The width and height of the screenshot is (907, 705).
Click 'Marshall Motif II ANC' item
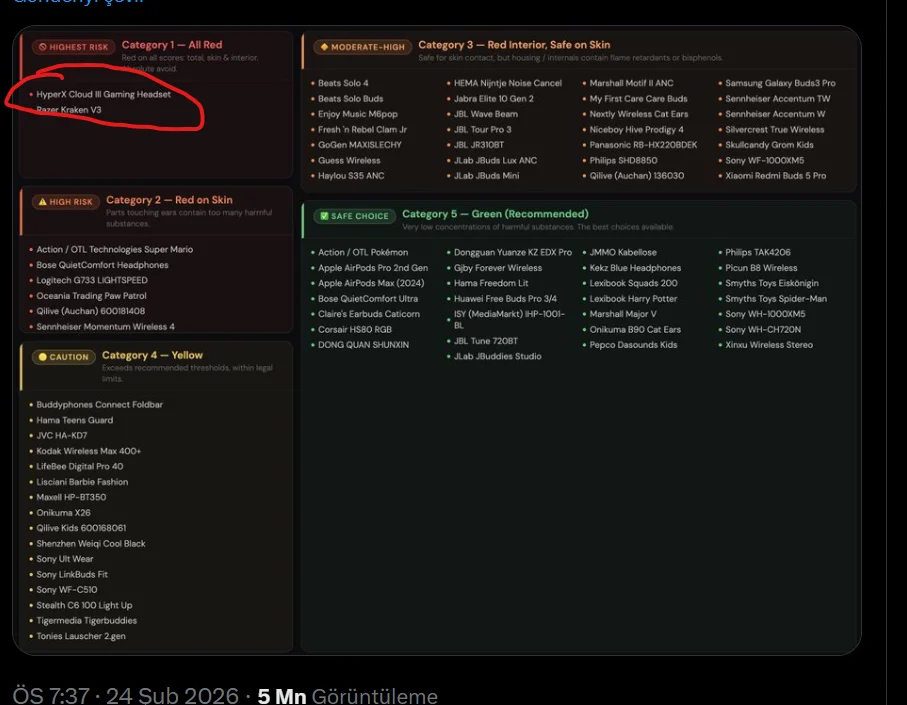tap(632, 83)
